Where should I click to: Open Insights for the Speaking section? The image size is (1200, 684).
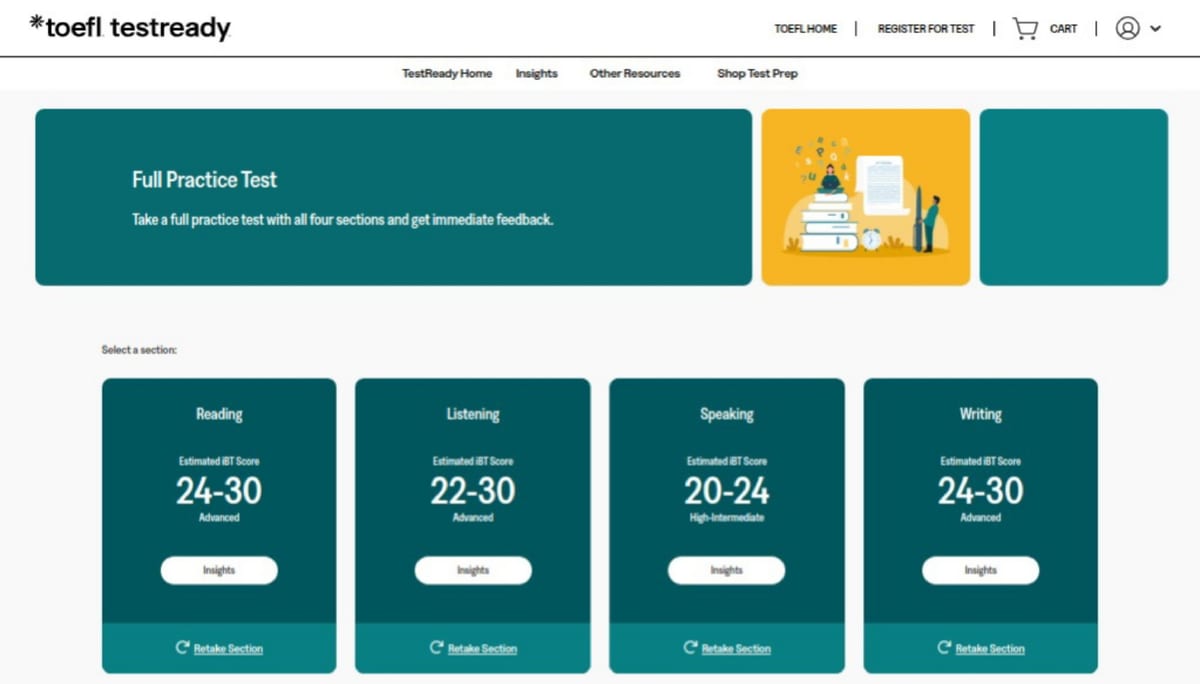tap(727, 570)
